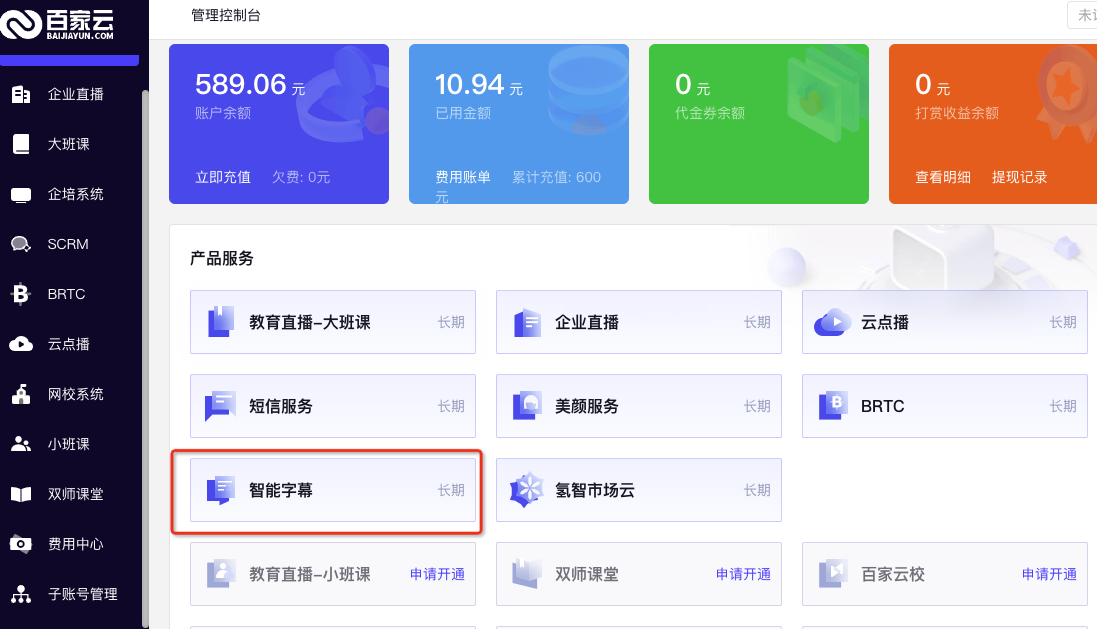Viewport: 1097px width, 629px height.
Task: Open 小班课 in the sidebar
Action: point(69,444)
